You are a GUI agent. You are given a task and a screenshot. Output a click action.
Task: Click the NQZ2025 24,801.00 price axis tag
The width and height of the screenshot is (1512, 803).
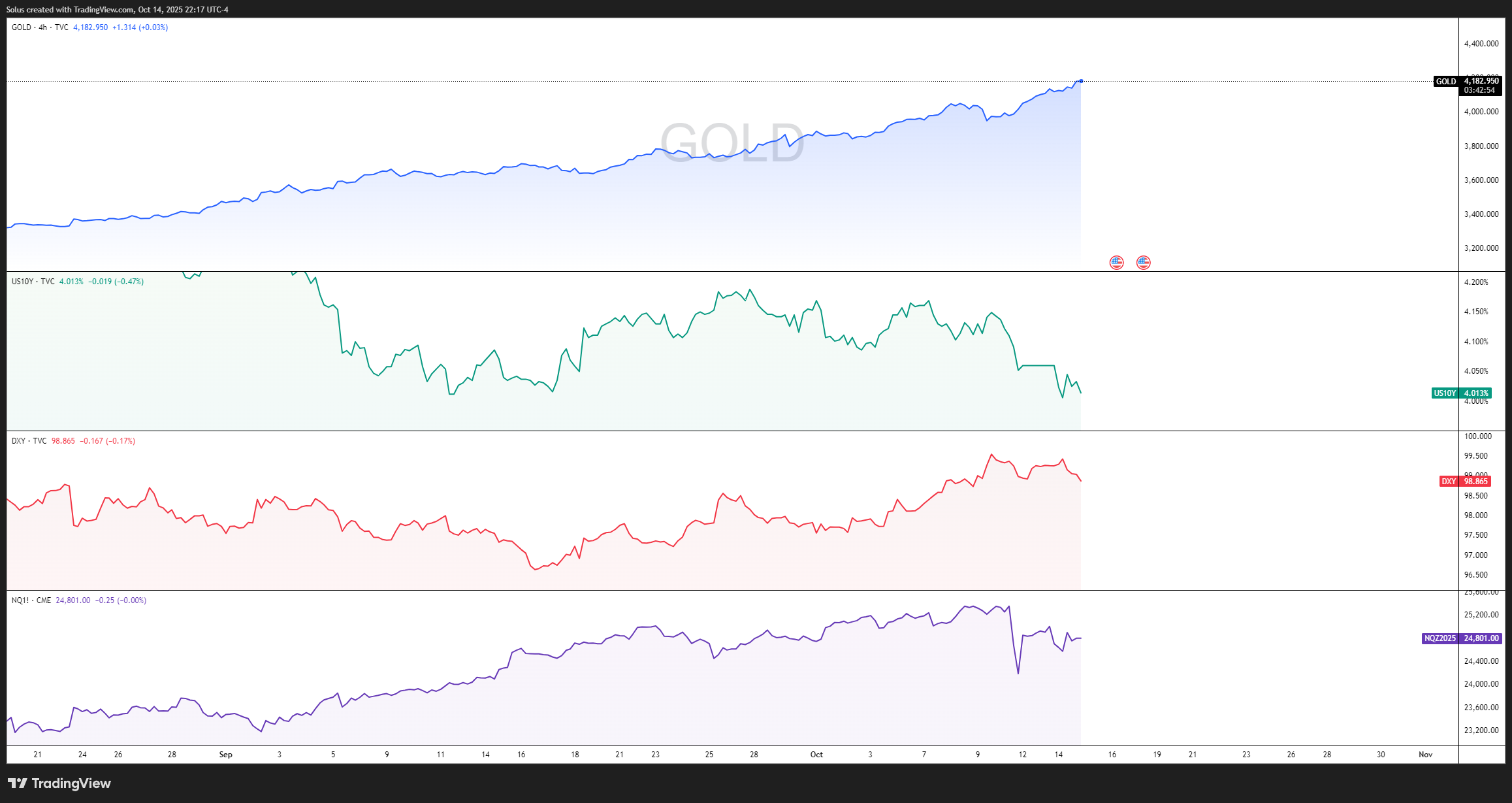[1461, 638]
